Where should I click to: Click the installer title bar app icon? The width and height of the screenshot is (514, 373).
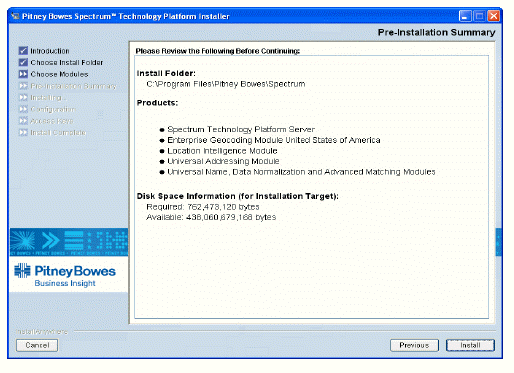coord(15,16)
